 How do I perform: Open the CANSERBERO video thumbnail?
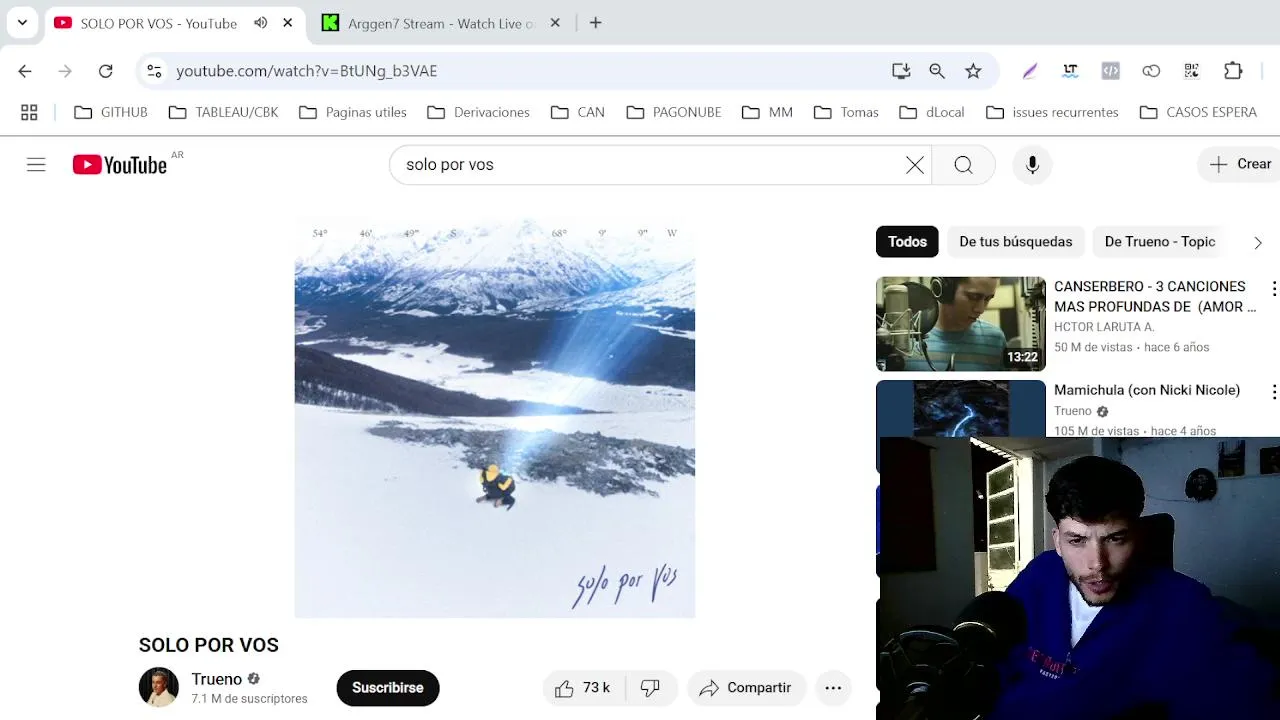click(x=961, y=324)
